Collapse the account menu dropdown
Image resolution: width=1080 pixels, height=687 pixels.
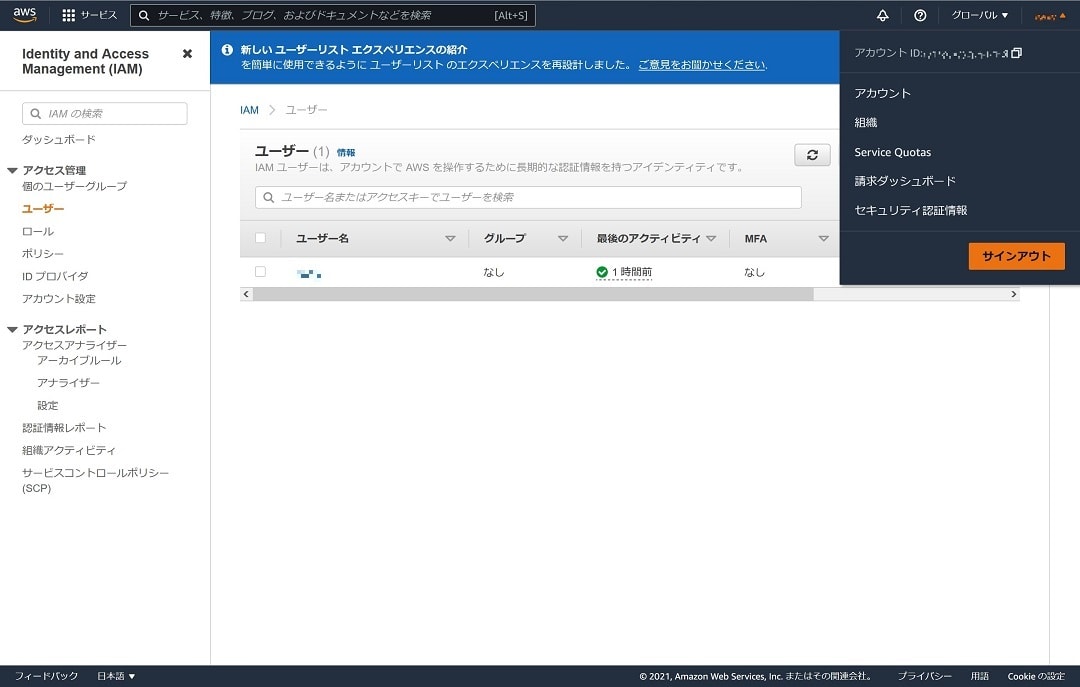(x=1049, y=16)
